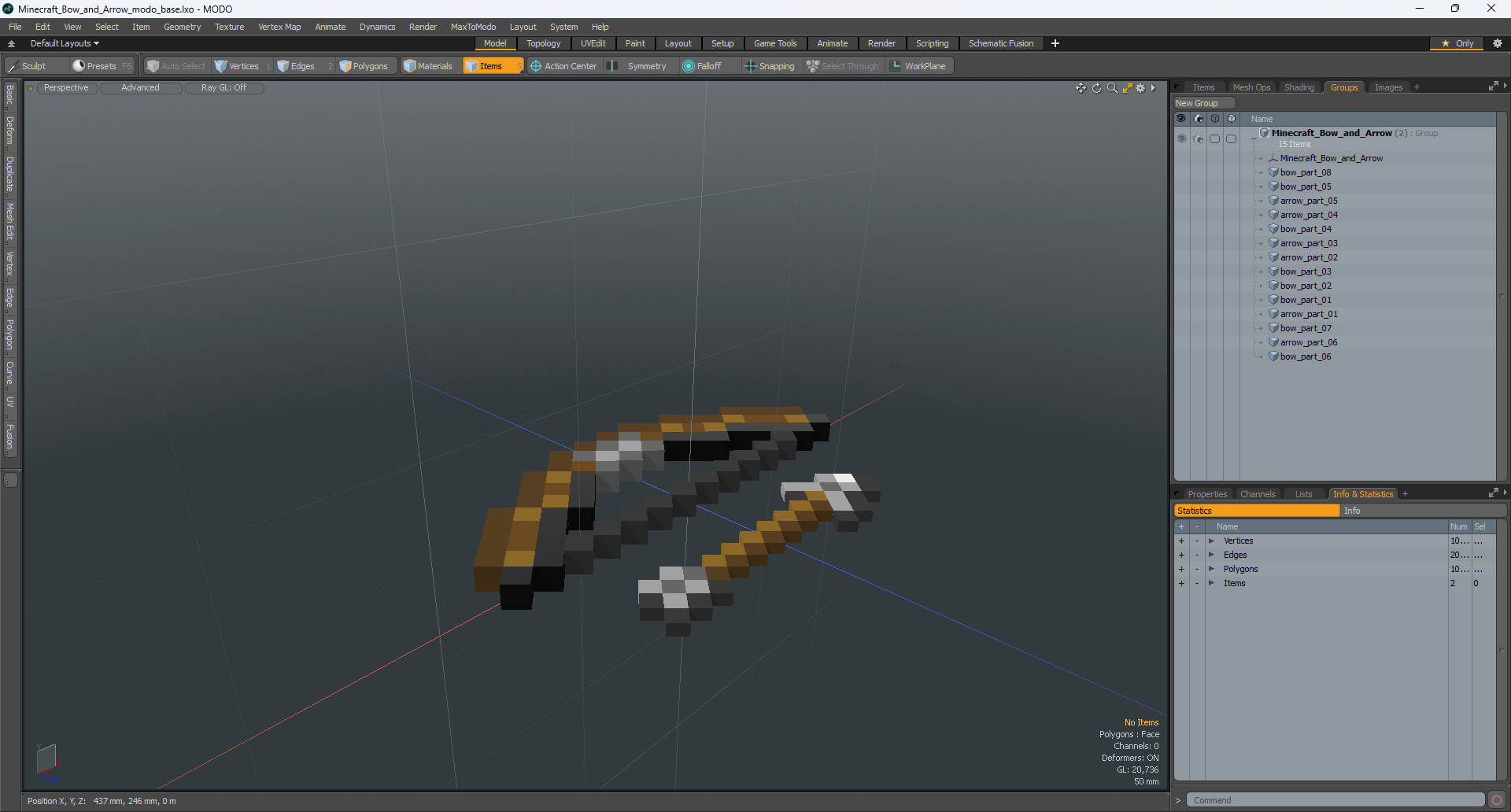Select arrow_part_03 in the group list
Screen dimensions: 1511x812
[x=1309, y=243]
